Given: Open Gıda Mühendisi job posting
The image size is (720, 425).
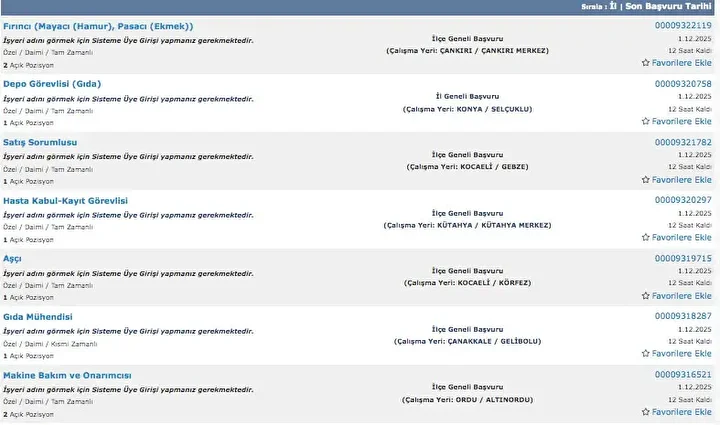Looking at the screenshot, I should coord(38,316).
